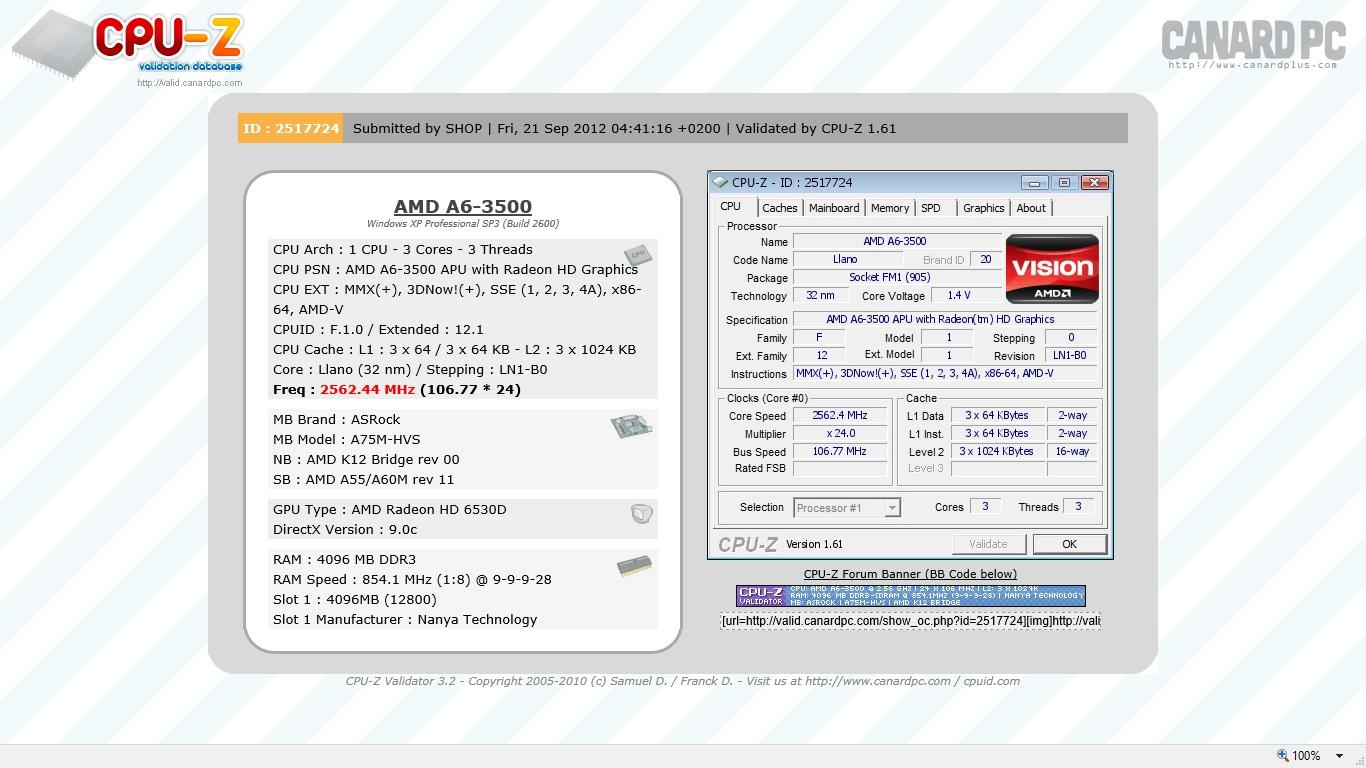
Task: Click the 'SB : AMD A55/A60M rev 11' line
Action: [364, 480]
